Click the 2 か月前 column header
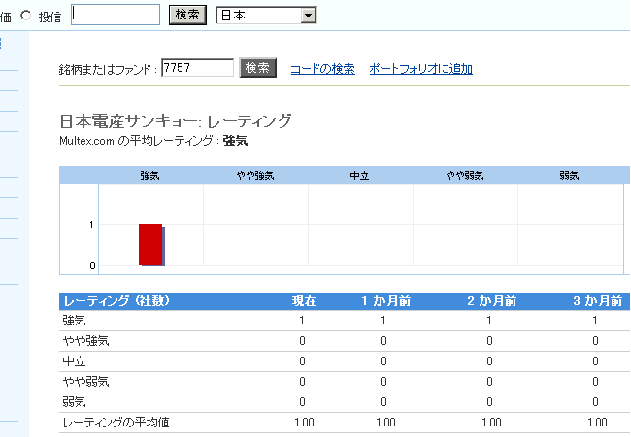This screenshot has width=631, height=437. [492, 301]
